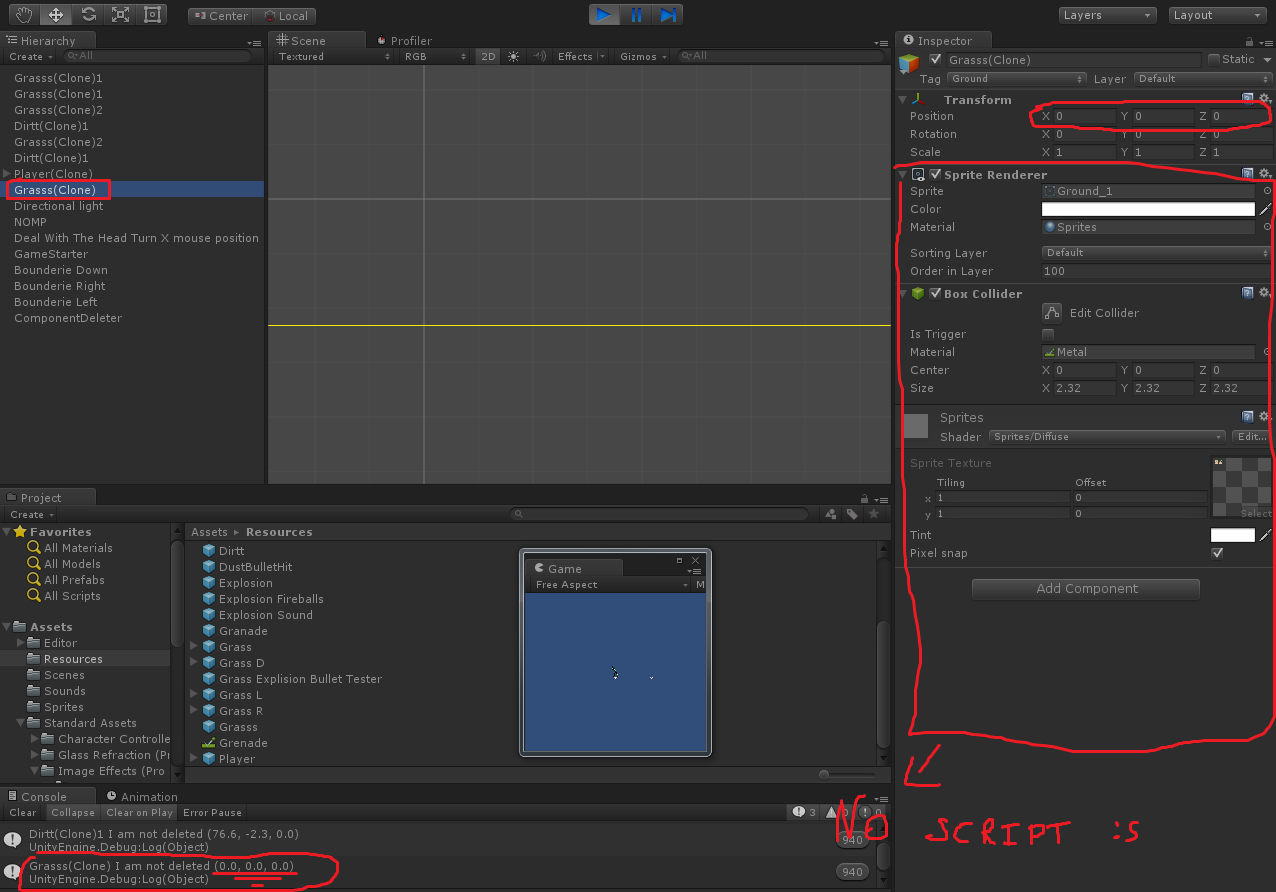
Task: Open the Box Collider help reference
Action: pos(1247,293)
